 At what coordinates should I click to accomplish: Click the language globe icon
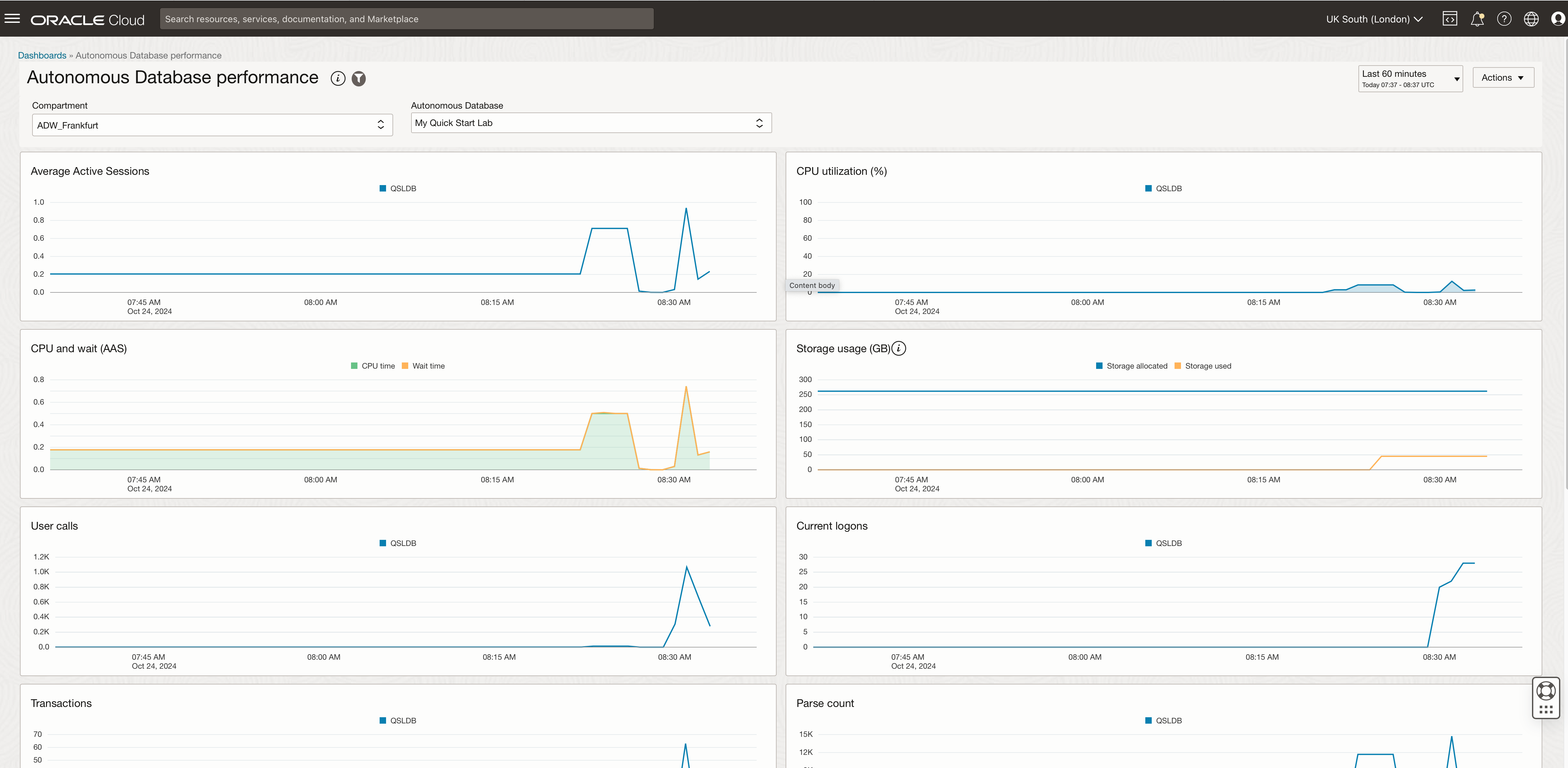pyautogui.click(x=1531, y=19)
